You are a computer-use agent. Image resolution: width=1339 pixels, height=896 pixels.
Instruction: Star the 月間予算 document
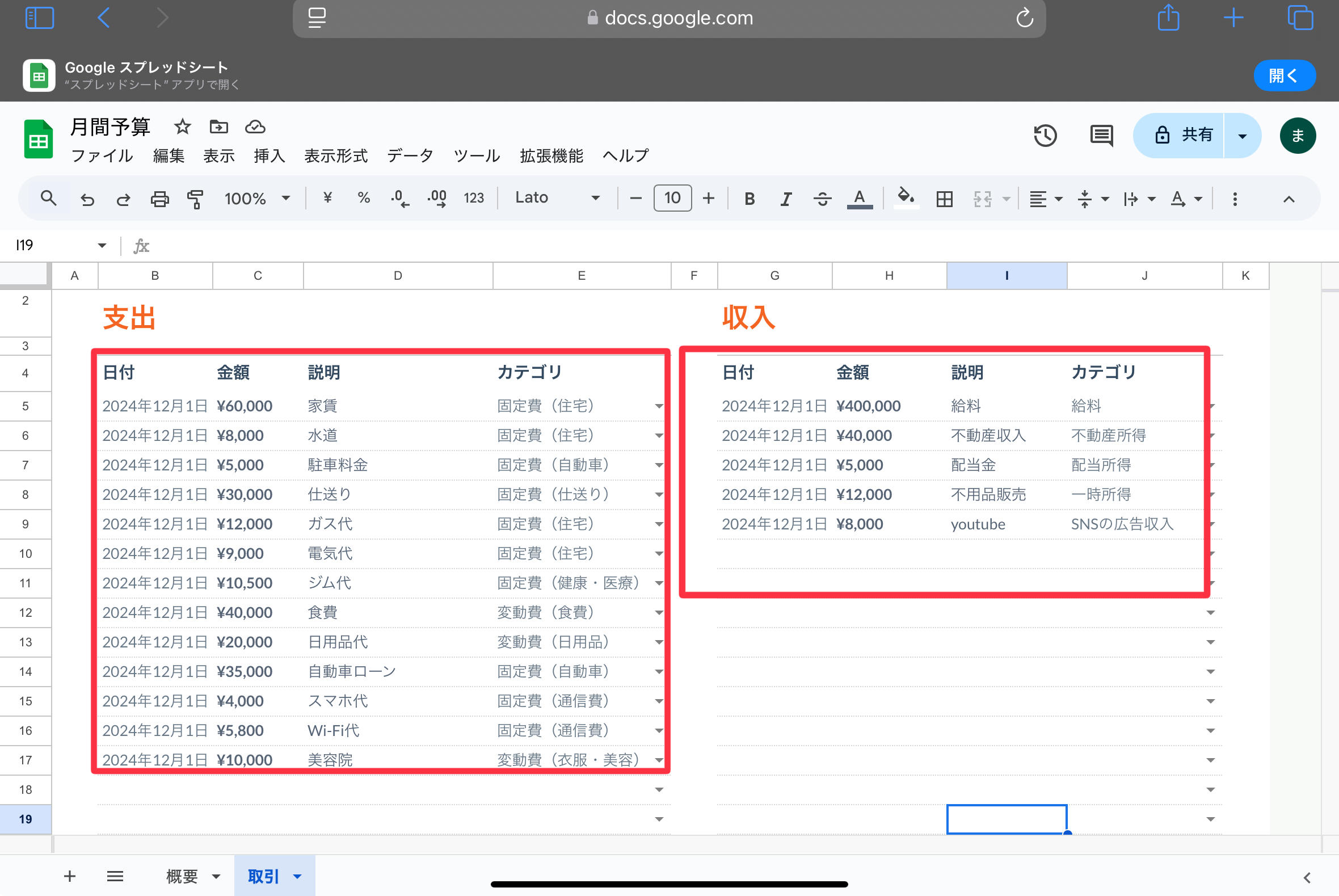pos(182,127)
